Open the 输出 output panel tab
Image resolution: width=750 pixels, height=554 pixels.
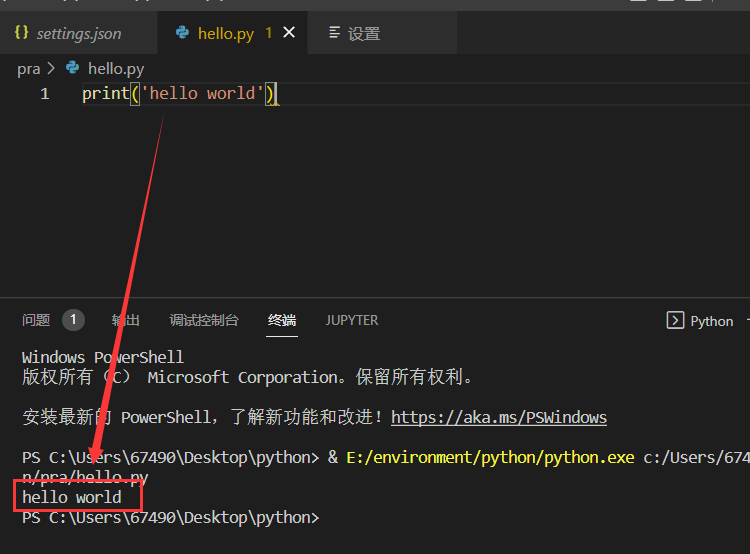coord(126,320)
